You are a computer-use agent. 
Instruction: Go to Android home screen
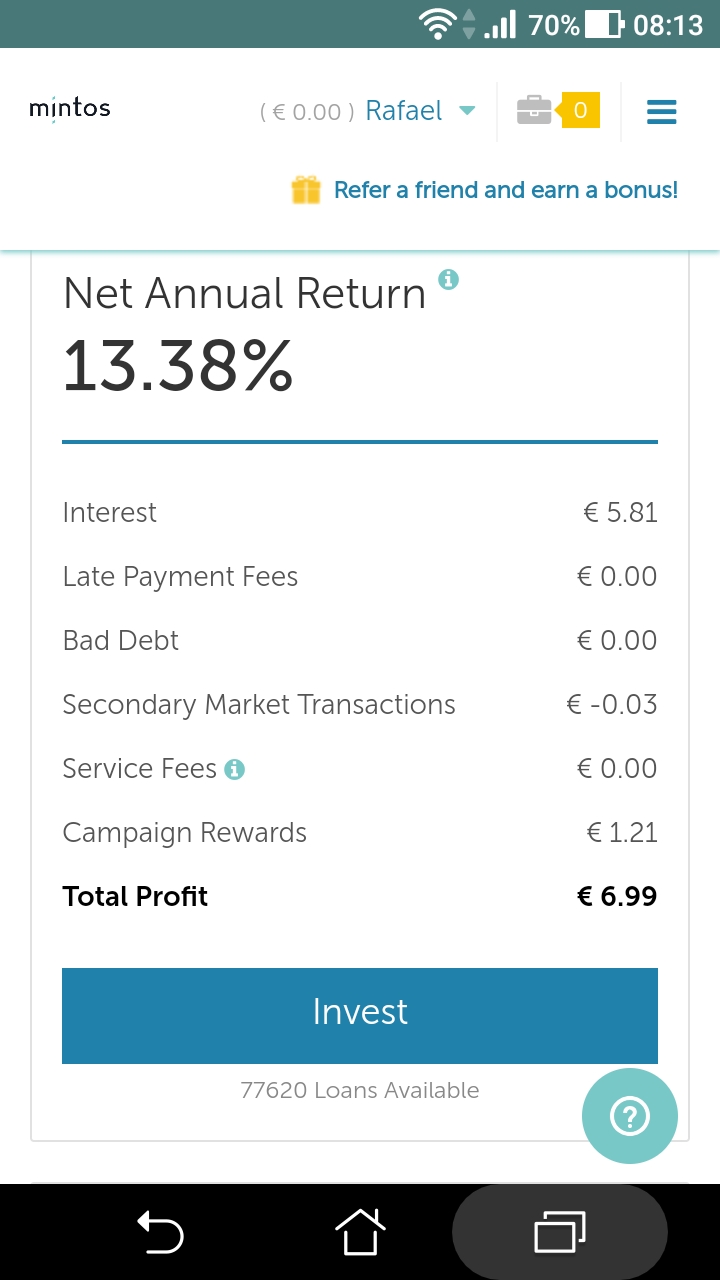360,1231
